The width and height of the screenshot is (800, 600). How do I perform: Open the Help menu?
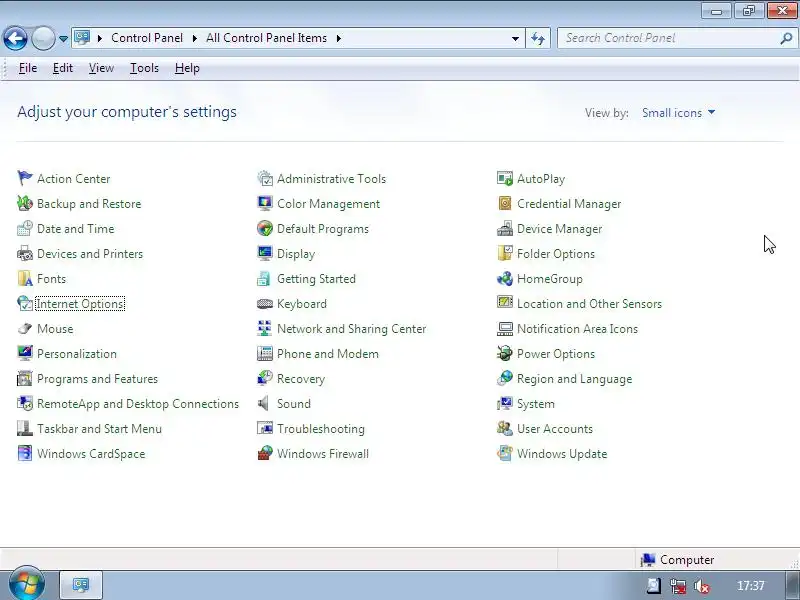[x=187, y=68]
